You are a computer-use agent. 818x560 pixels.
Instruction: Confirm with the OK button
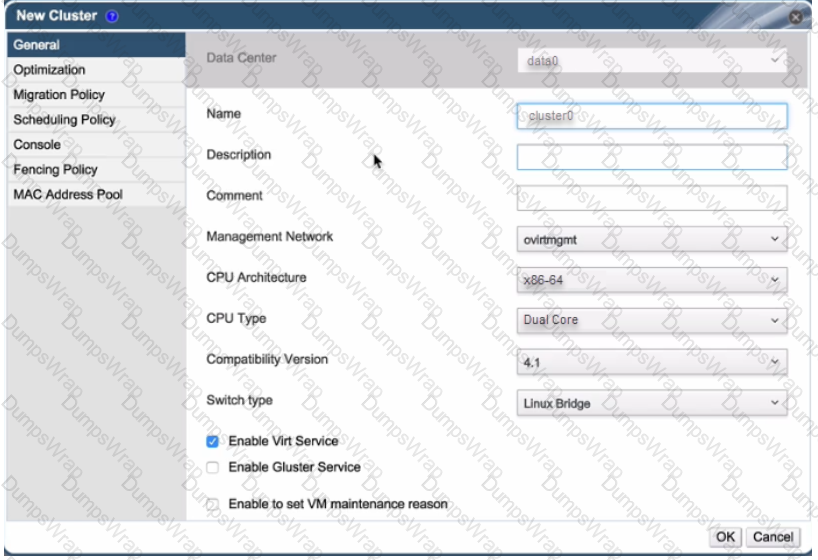point(725,537)
